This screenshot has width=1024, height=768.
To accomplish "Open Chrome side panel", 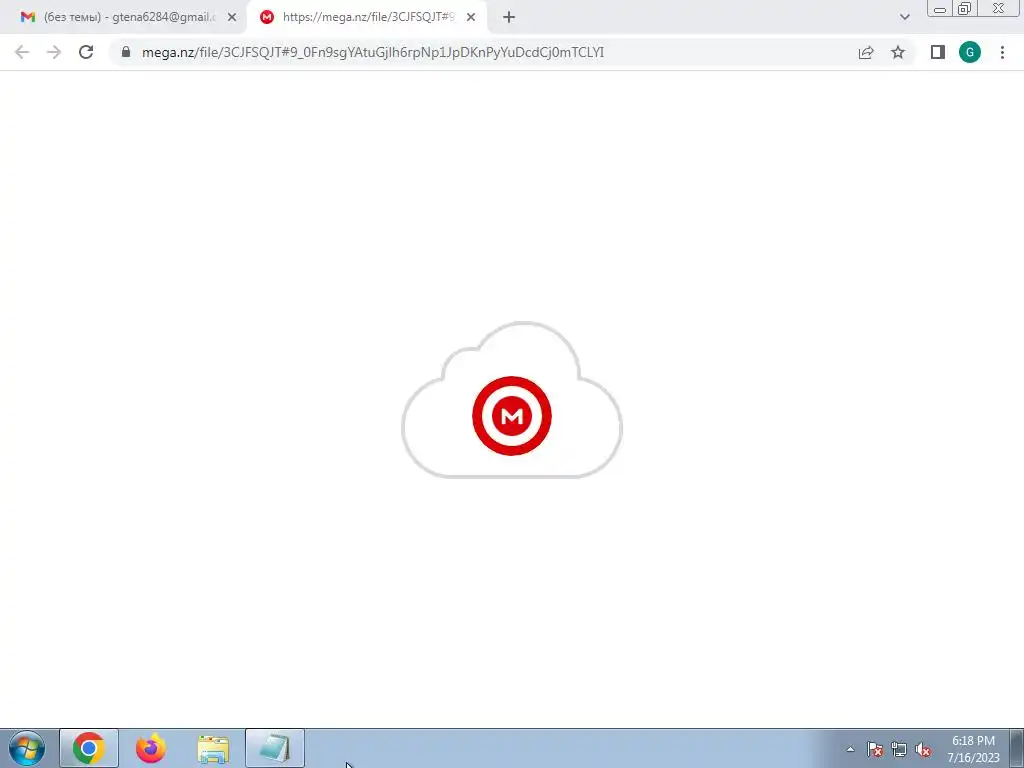I will pyautogui.click(x=938, y=52).
